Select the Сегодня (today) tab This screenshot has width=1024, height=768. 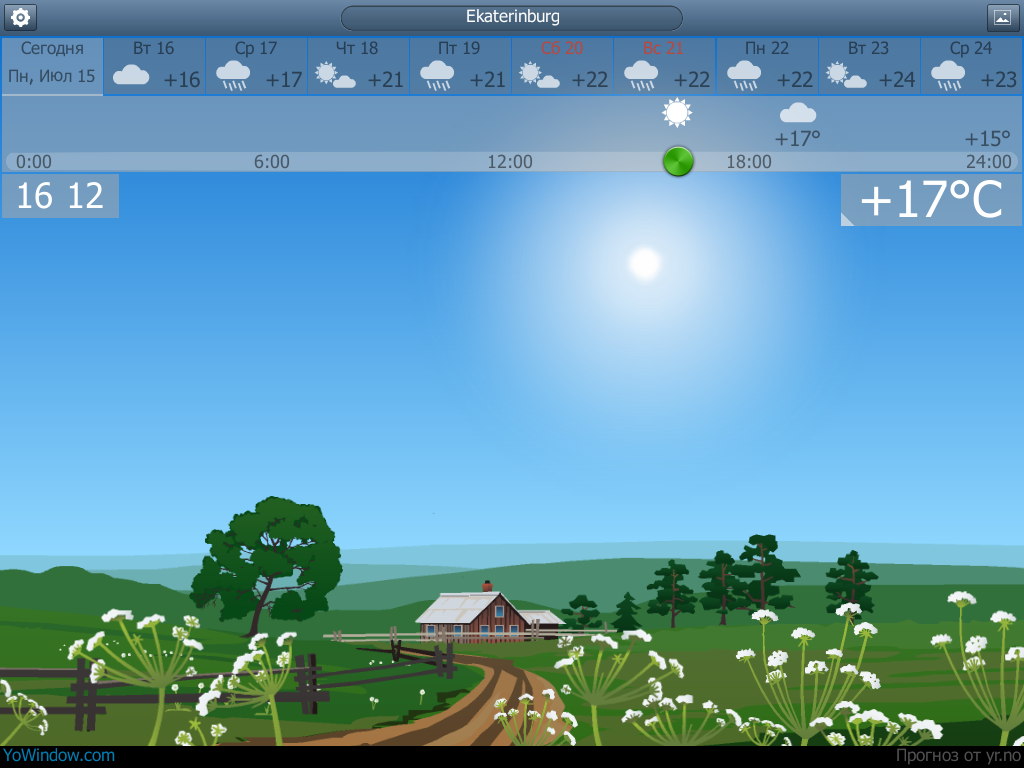[x=52, y=66]
